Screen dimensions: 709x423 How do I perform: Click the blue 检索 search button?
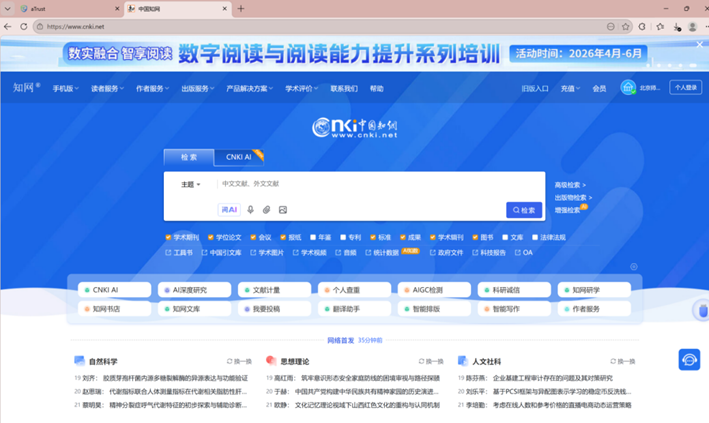coord(524,210)
